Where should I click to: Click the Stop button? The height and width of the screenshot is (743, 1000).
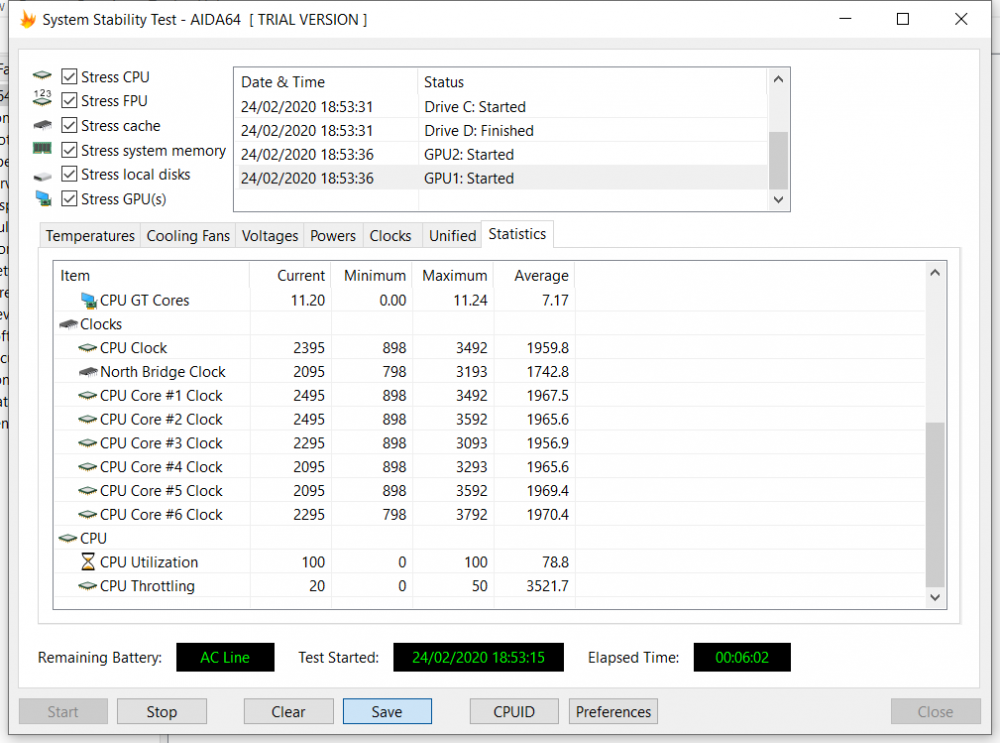162,712
